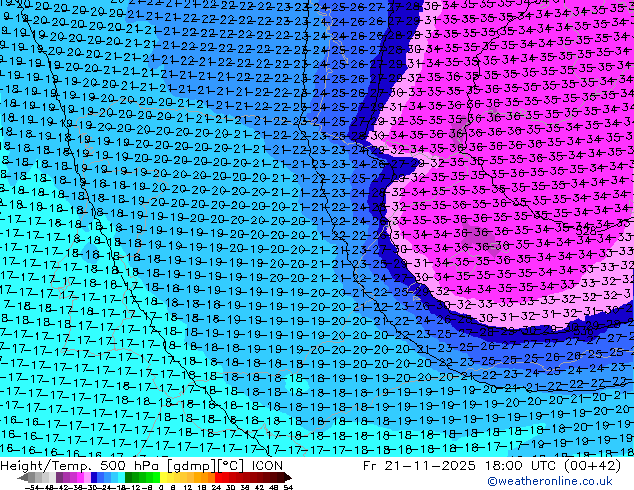Image resolution: width=634 pixels, height=490 pixels.
Task: Click the 54 label under the legend
Action: [x=288, y=487]
